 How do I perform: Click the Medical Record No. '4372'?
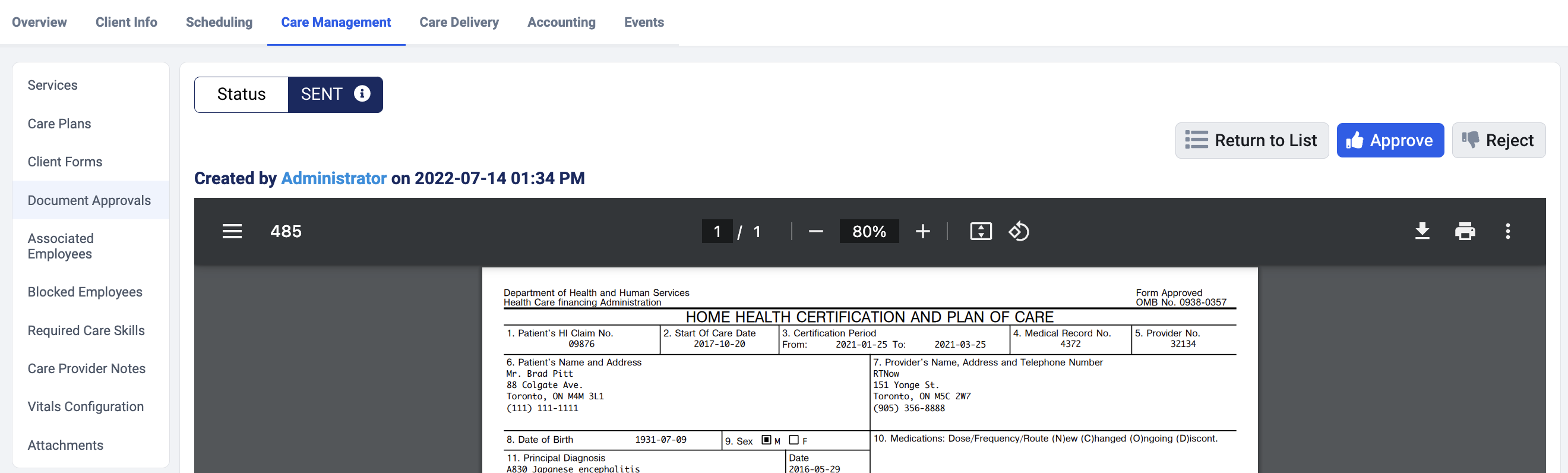tap(1070, 344)
